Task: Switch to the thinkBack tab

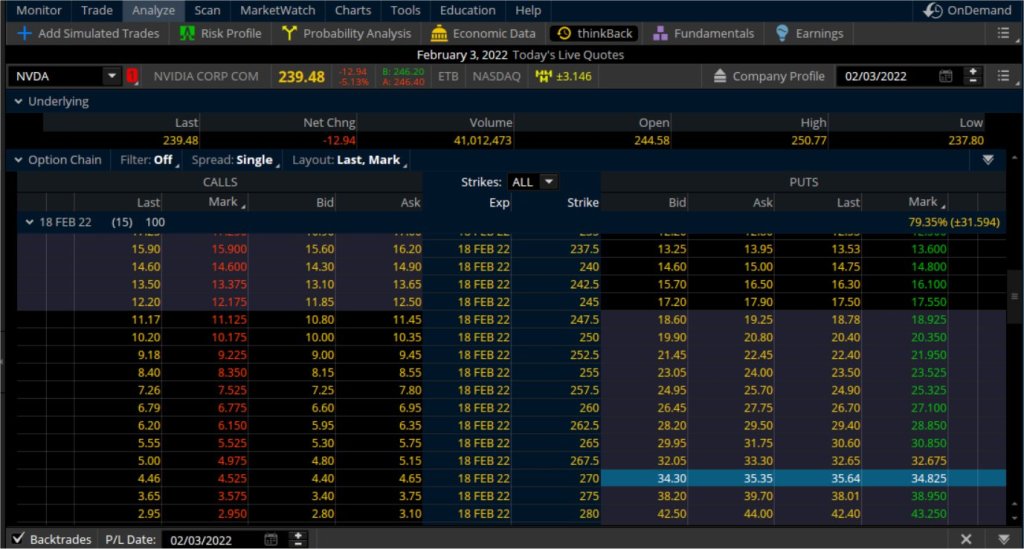Action: (x=595, y=33)
